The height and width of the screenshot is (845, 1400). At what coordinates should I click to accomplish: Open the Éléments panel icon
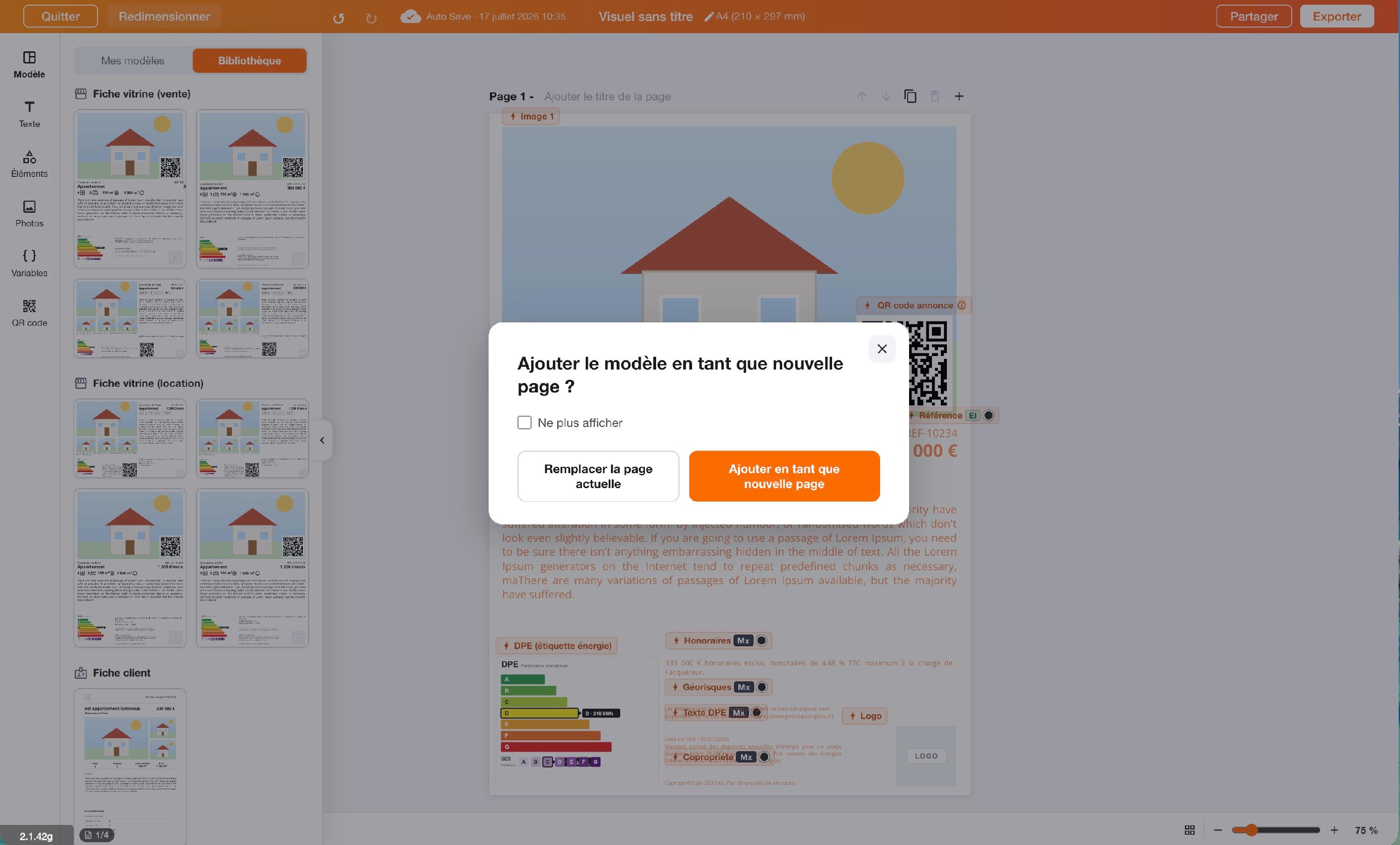(29, 164)
